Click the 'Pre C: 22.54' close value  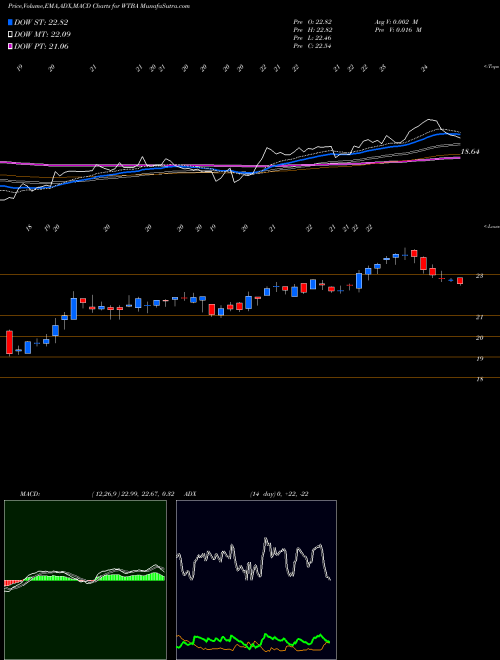tap(313, 46)
